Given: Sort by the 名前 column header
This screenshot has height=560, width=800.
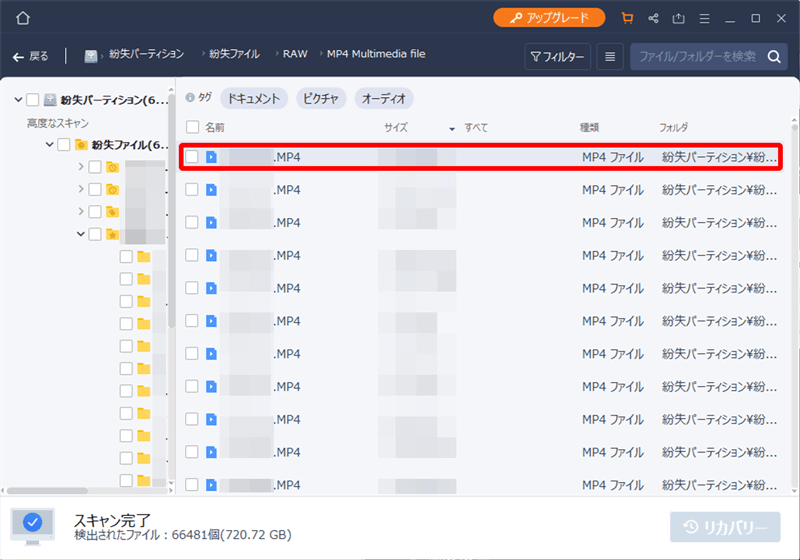Looking at the screenshot, I should click(215, 128).
